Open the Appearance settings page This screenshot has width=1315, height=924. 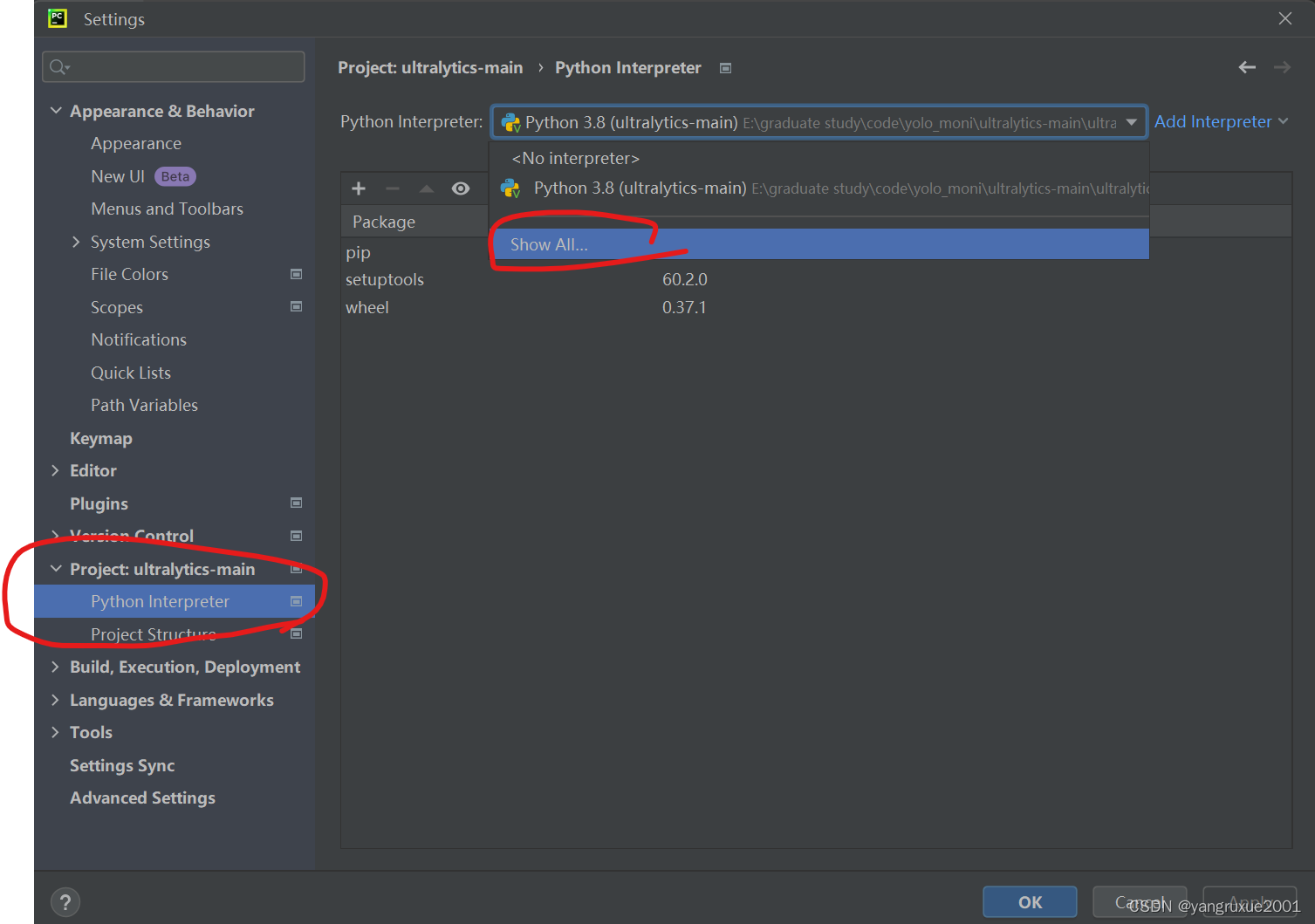[x=136, y=143]
